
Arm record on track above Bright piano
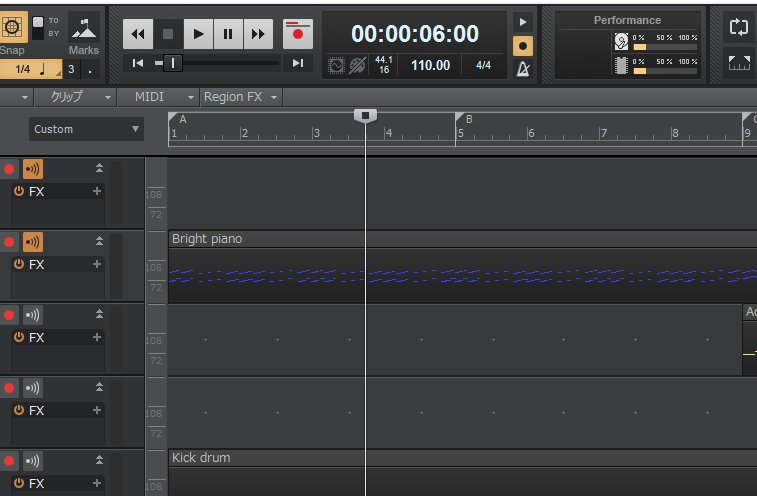[x=9, y=169]
